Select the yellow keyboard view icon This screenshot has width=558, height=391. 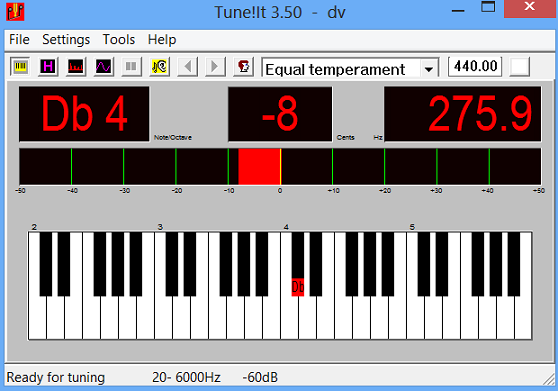point(20,67)
